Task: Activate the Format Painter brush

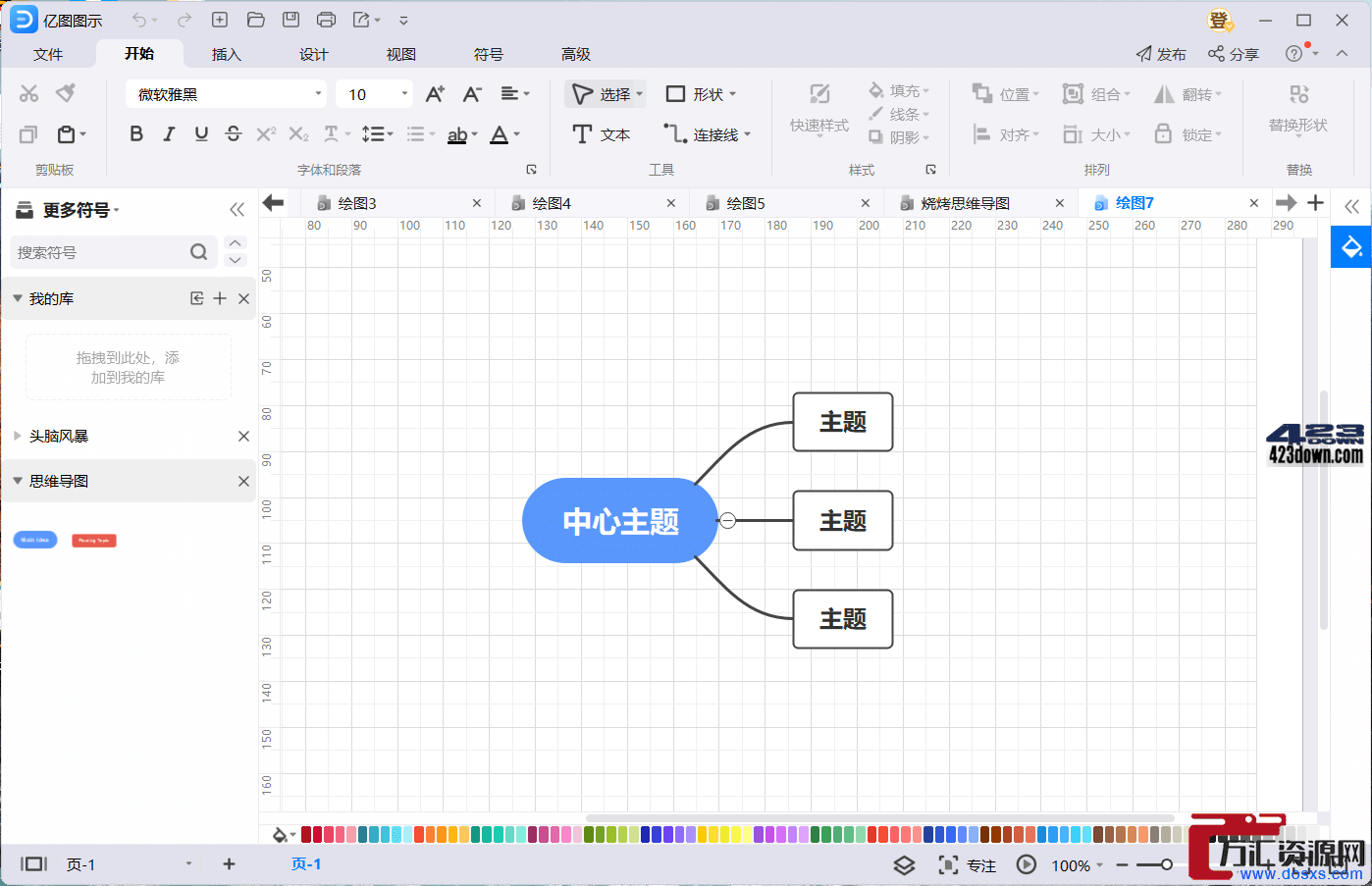Action: click(x=66, y=93)
